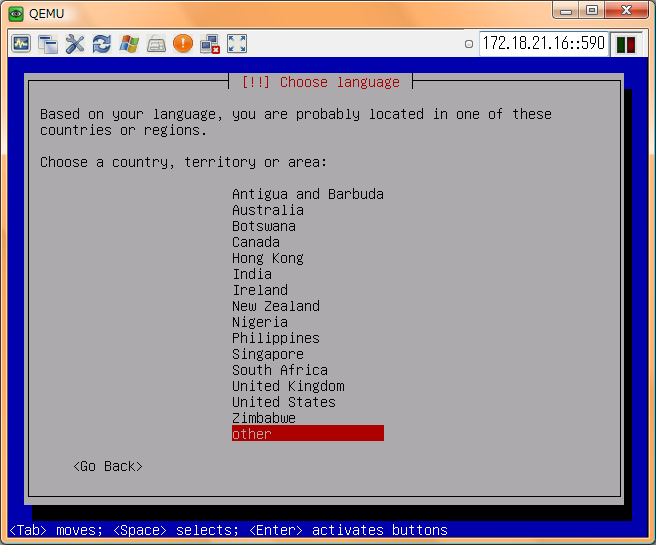Open connection options wrench-and-screwdriver icon
Image resolution: width=656 pixels, height=545 pixels.
click(x=75, y=43)
